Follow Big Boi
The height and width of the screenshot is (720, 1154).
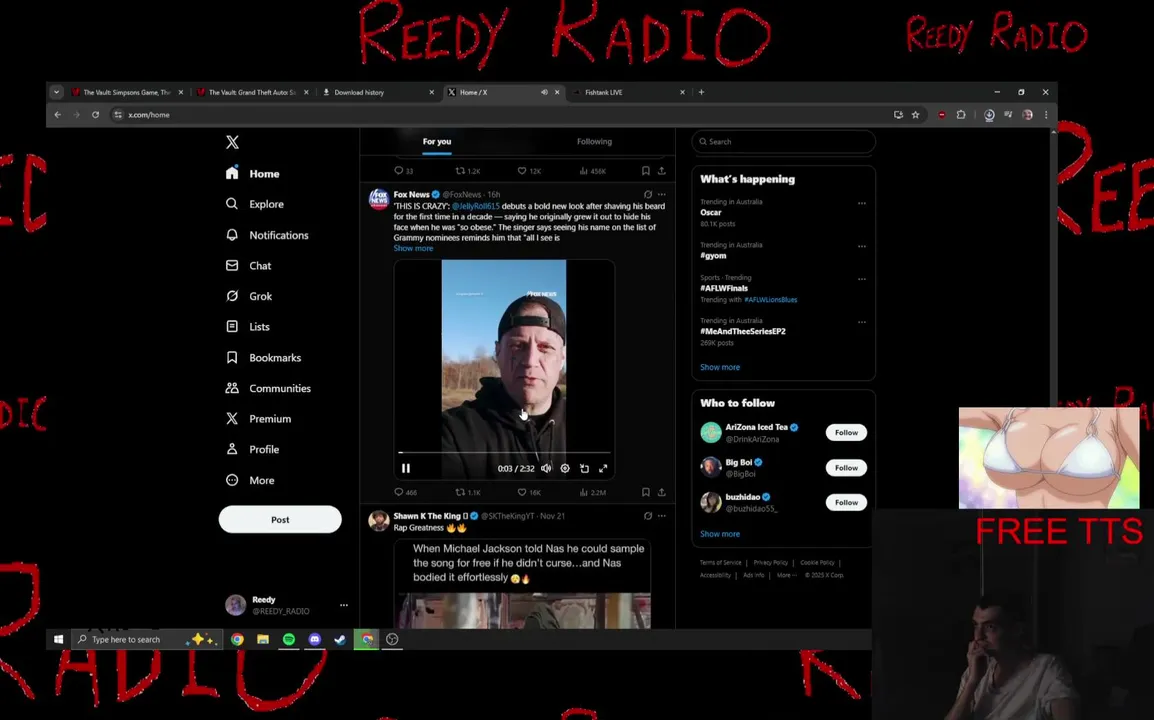846,467
